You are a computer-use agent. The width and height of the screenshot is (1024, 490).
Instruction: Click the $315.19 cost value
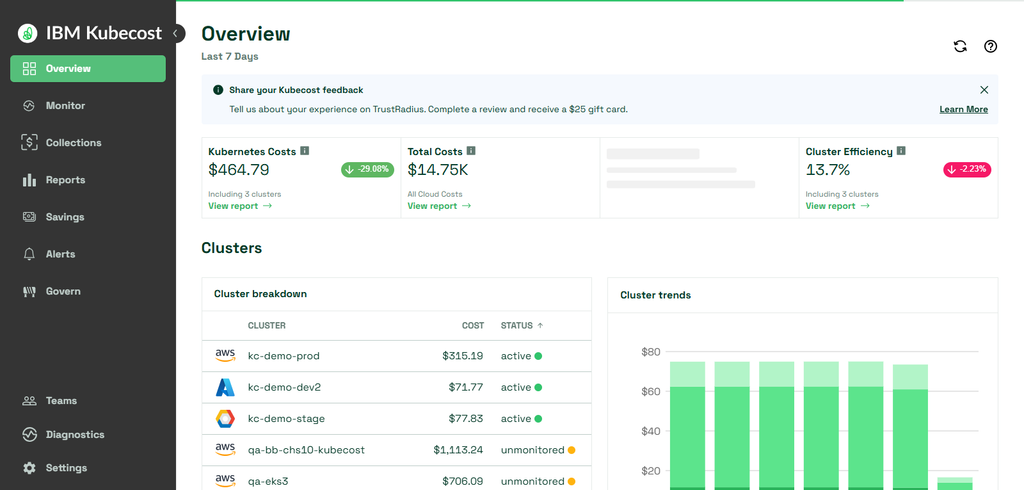(462, 356)
